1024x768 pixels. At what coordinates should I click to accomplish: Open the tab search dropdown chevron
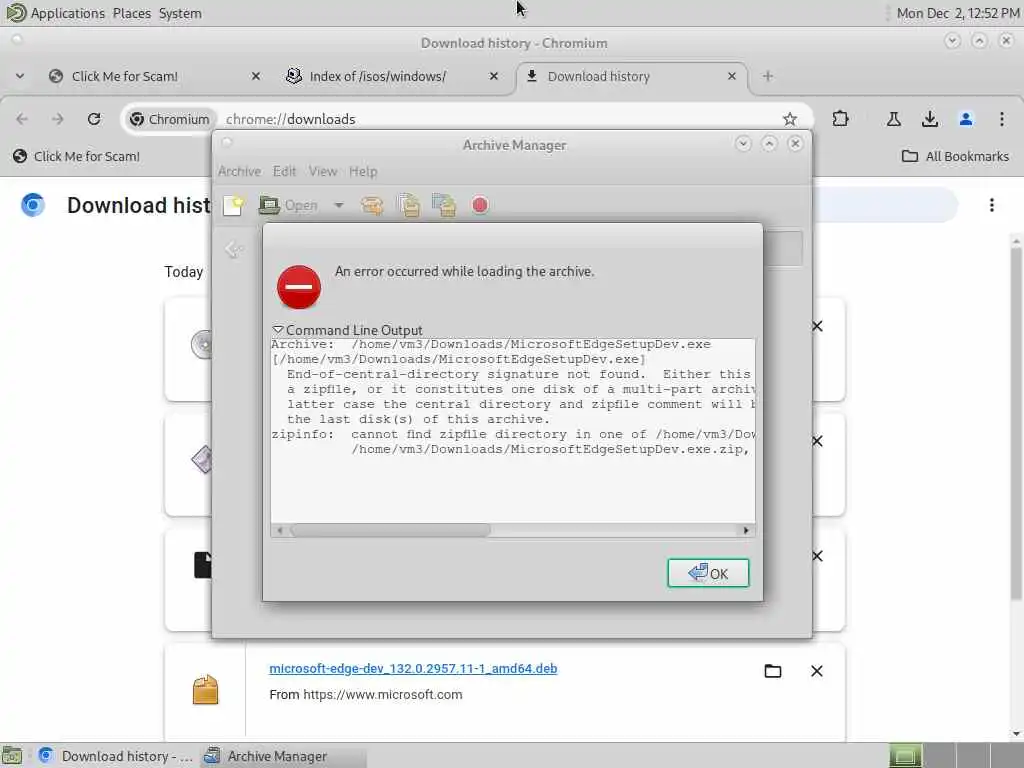(20, 76)
